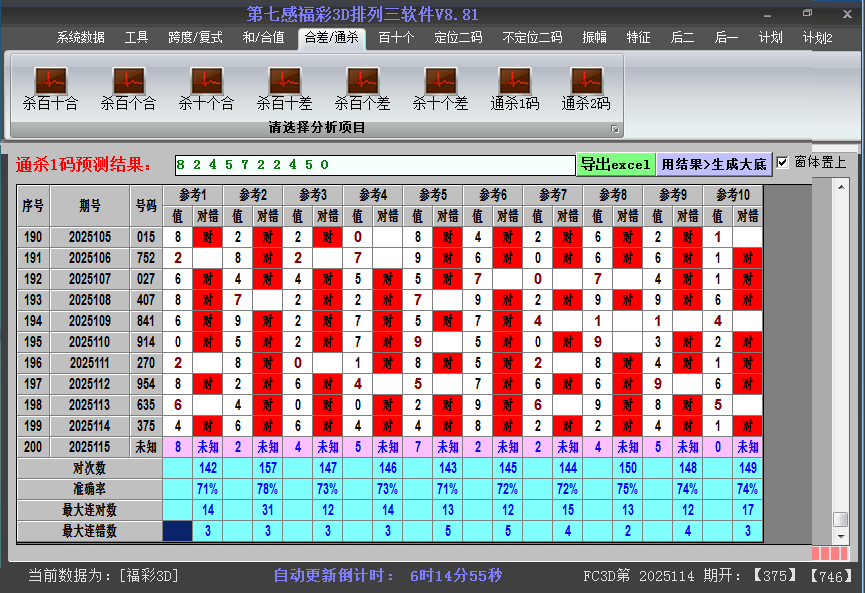Click the 准确率 row label

(89, 489)
